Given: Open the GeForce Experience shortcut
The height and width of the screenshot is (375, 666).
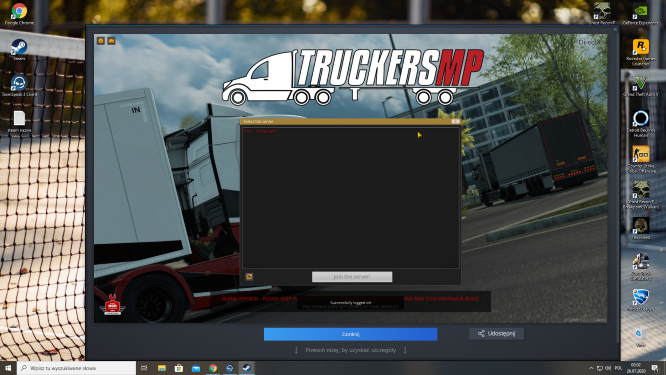Looking at the screenshot, I should click(641, 14).
